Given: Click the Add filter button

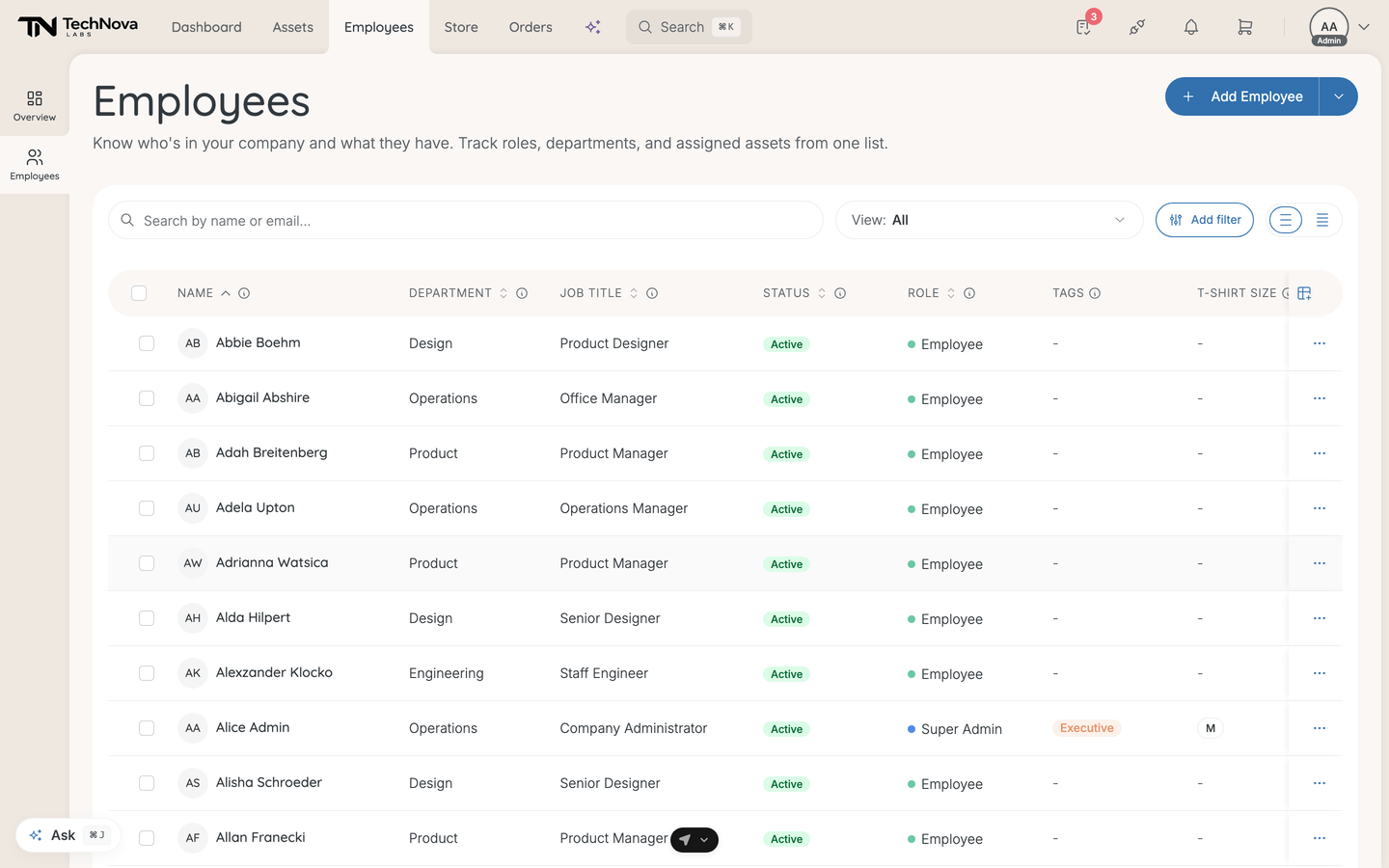Looking at the screenshot, I should pos(1205,220).
